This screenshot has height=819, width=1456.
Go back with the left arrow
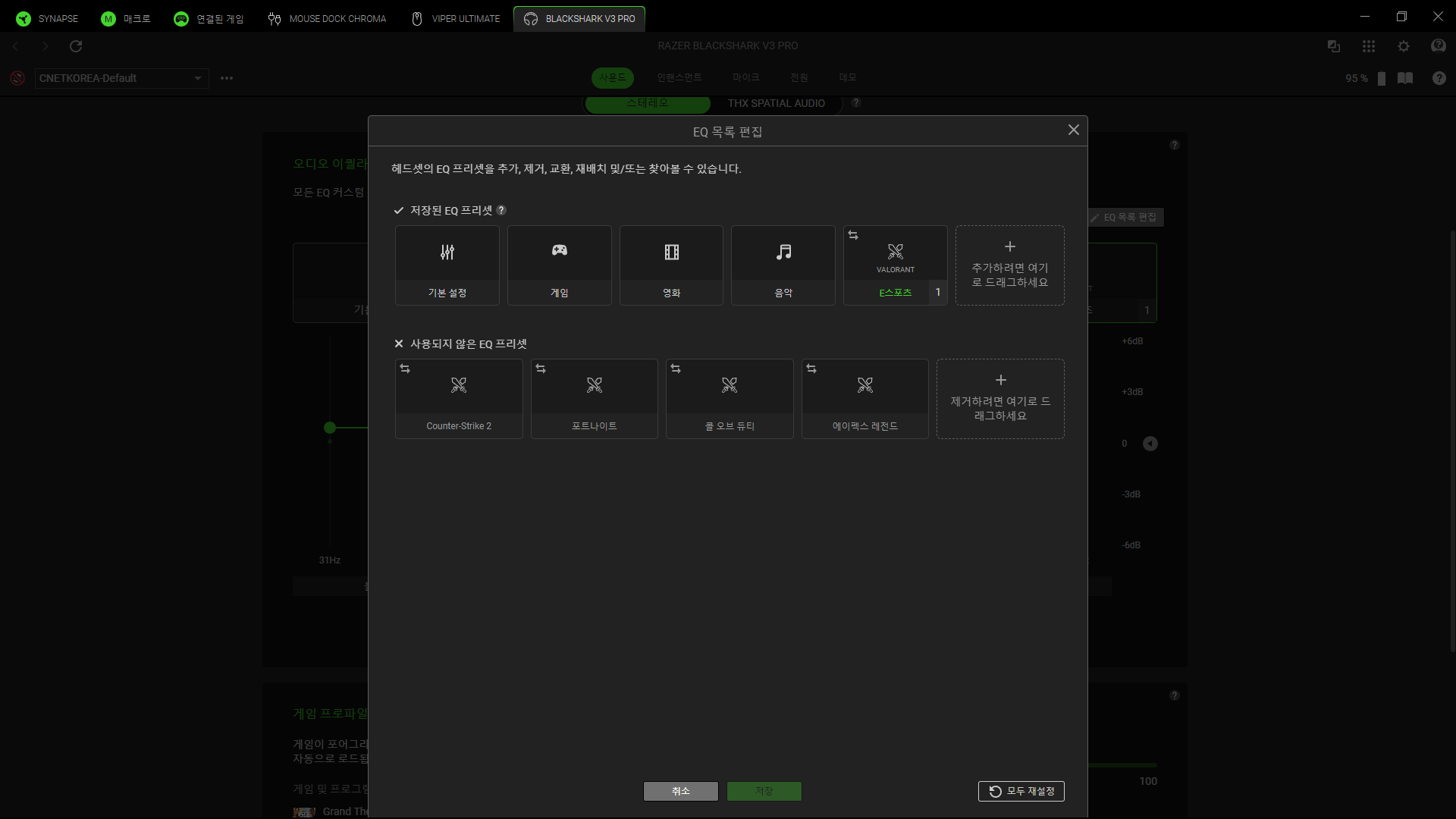(16, 46)
